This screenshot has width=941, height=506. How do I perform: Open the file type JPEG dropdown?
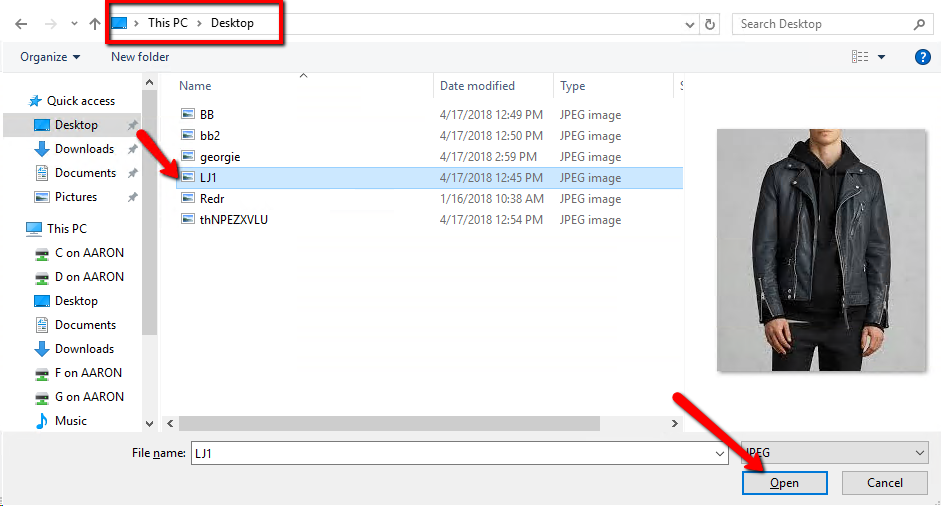835,453
